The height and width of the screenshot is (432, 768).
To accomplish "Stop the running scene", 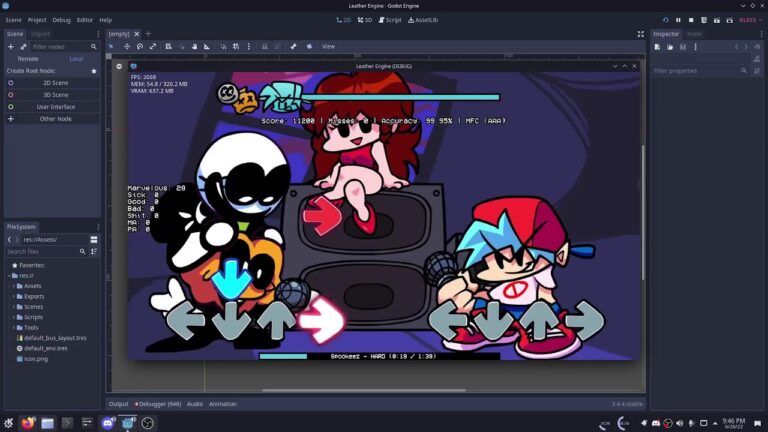I will [691, 20].
